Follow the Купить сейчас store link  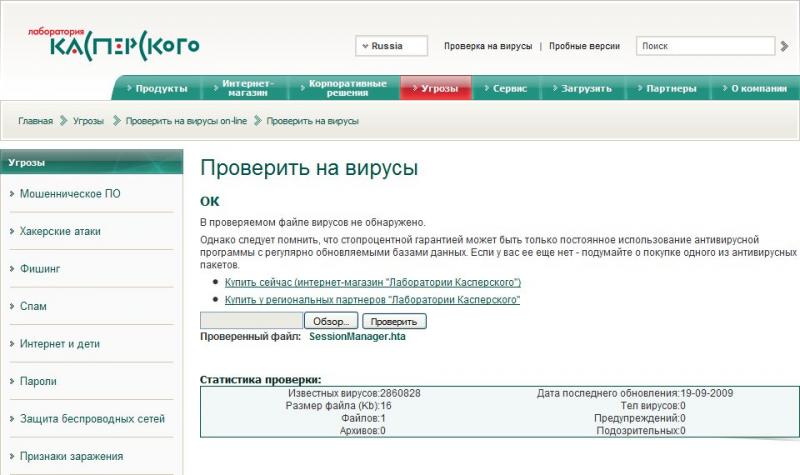(373, 283)
